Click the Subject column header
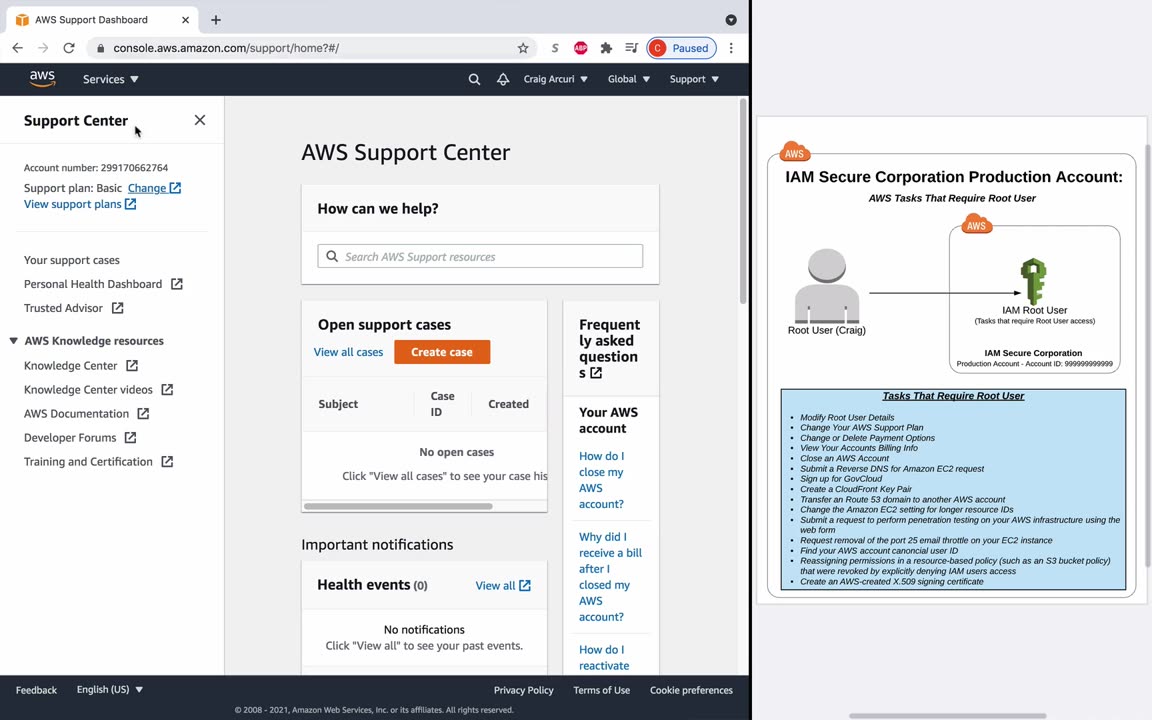 pyautogui.click(x=338, y=404)
